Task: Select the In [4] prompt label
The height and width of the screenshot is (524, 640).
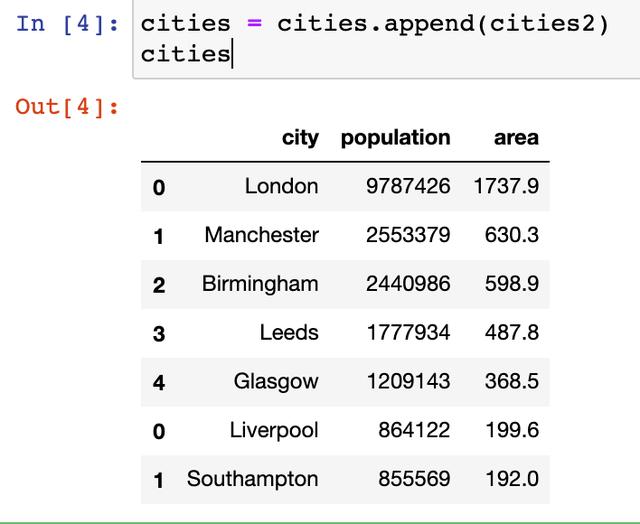Action: (x=67, y=24)
